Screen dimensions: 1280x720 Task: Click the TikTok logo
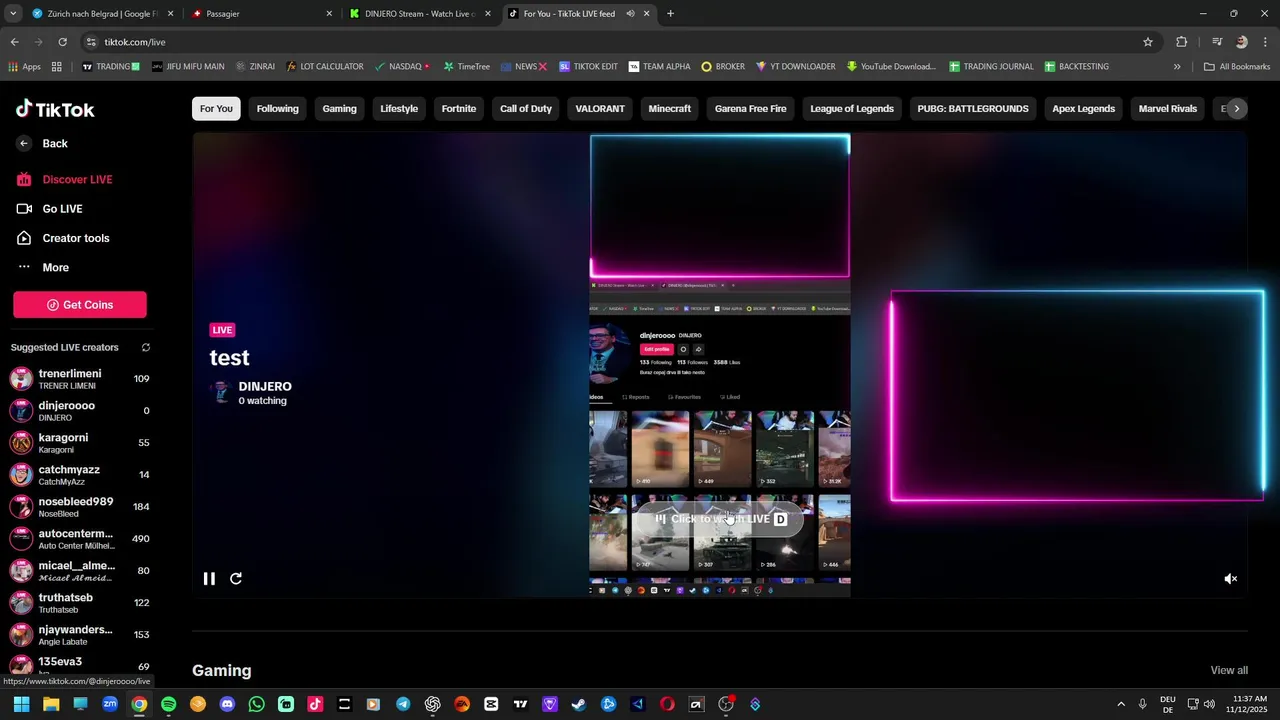click(55, 109)
